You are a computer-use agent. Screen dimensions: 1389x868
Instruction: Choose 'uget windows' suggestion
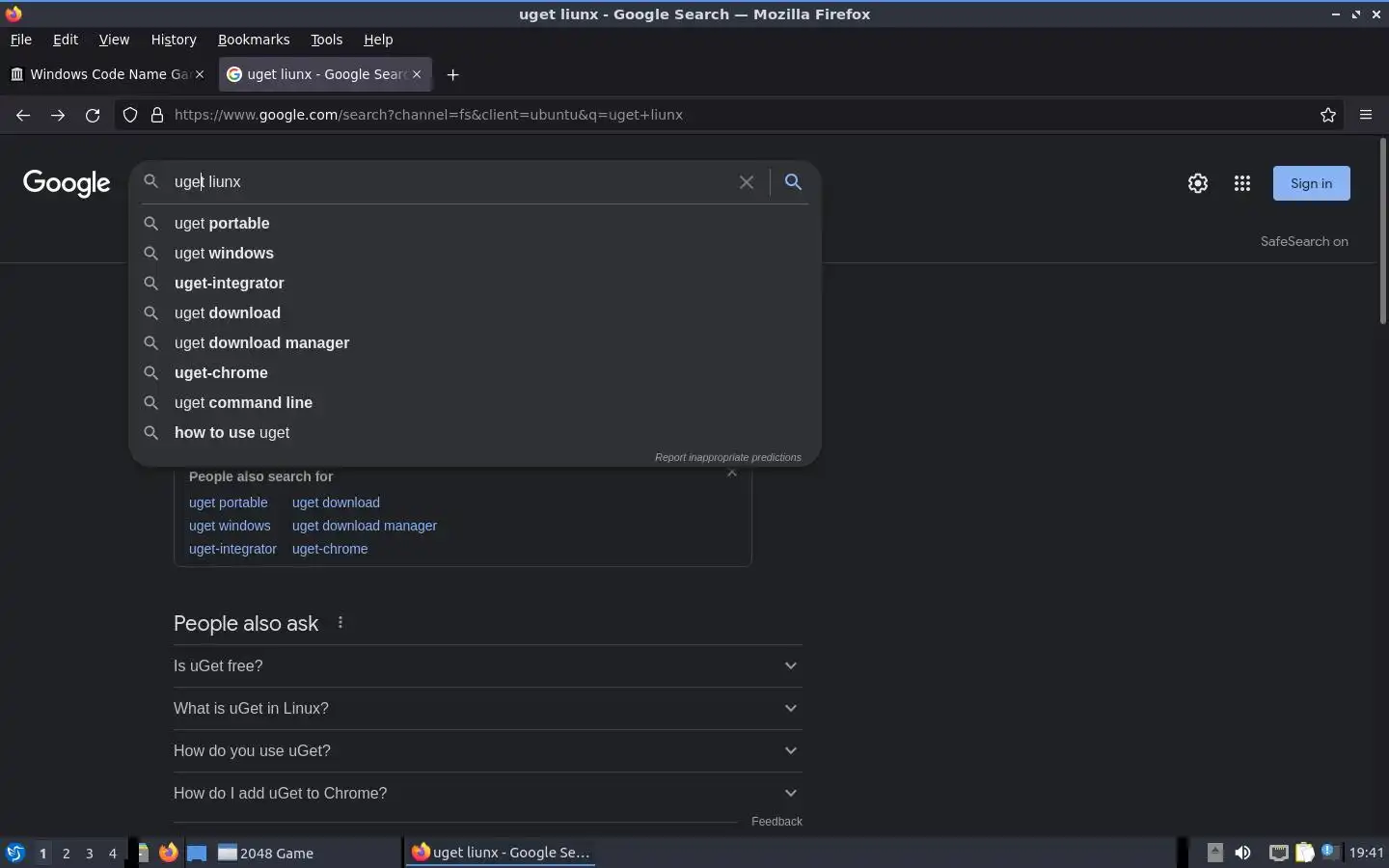point(475,254)
